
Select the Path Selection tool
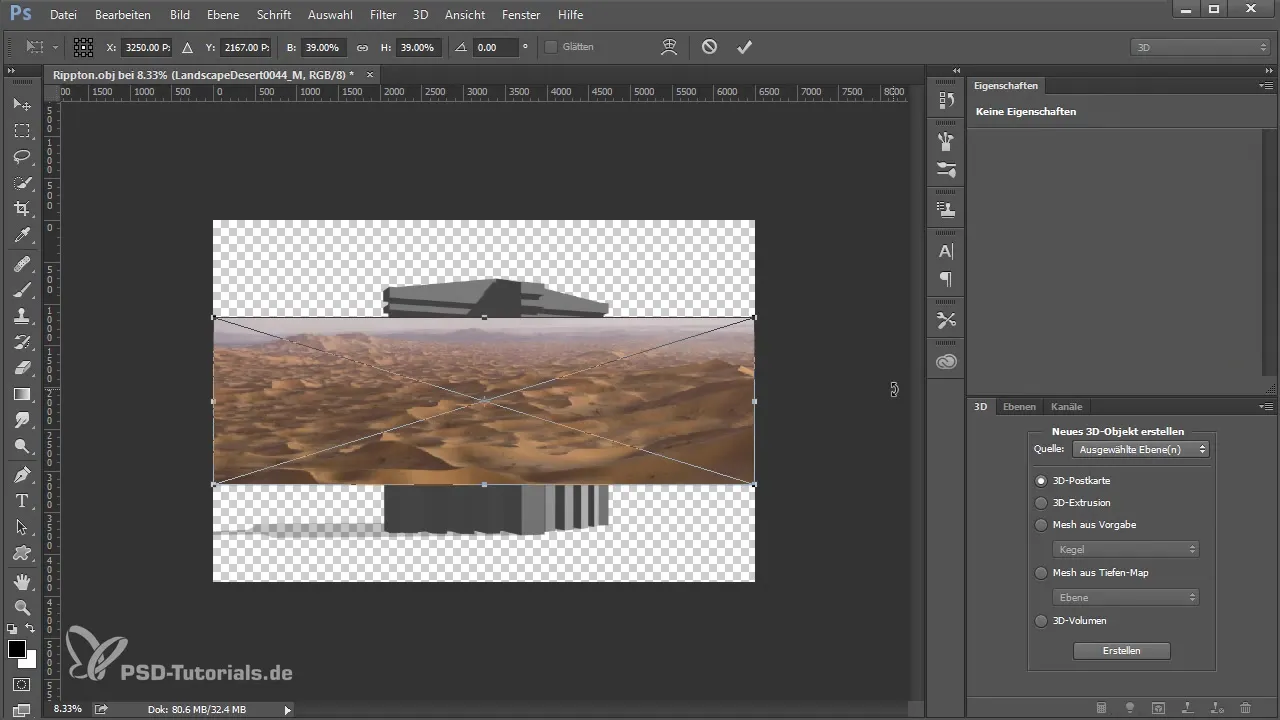[x=21, y=526]
